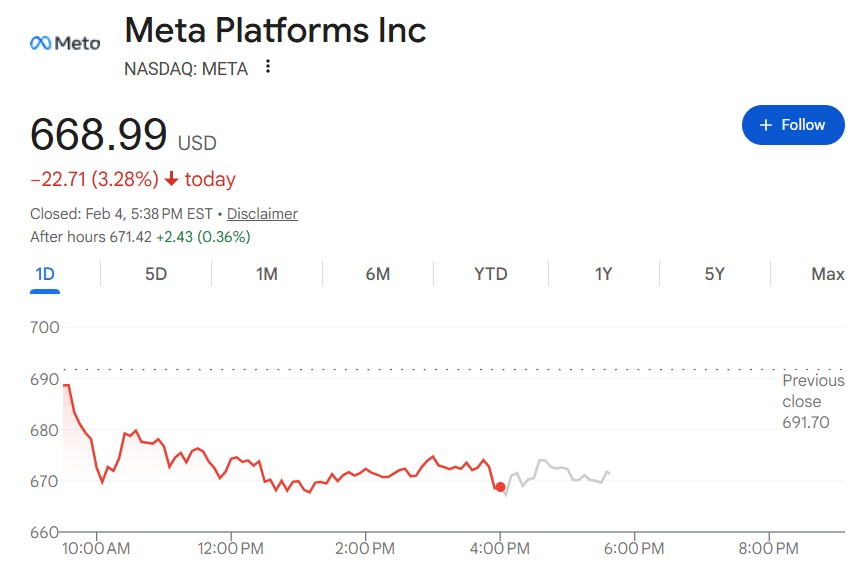The height and width of the screenshot is (572, 865).
Task: Open the Disclaimer link
Action: (x=262, y=214)
